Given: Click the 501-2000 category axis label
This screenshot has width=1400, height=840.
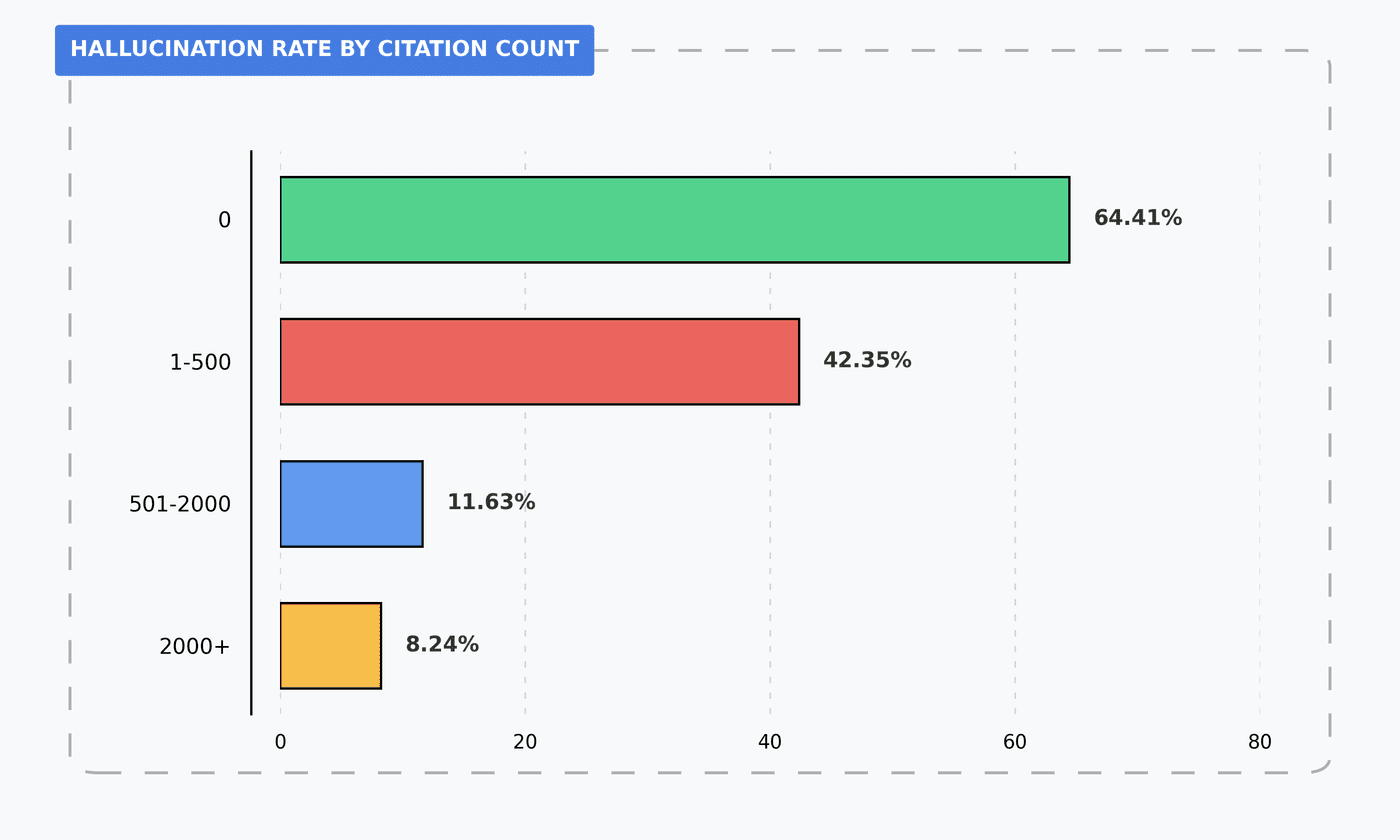Looking at the screenshot, I should (x=180, y=505).
